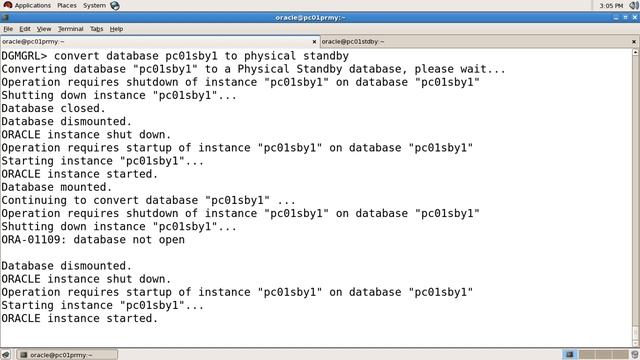Select the active workspace in the switcher
This screenshot has width=640, height=360.
point(569,355)
